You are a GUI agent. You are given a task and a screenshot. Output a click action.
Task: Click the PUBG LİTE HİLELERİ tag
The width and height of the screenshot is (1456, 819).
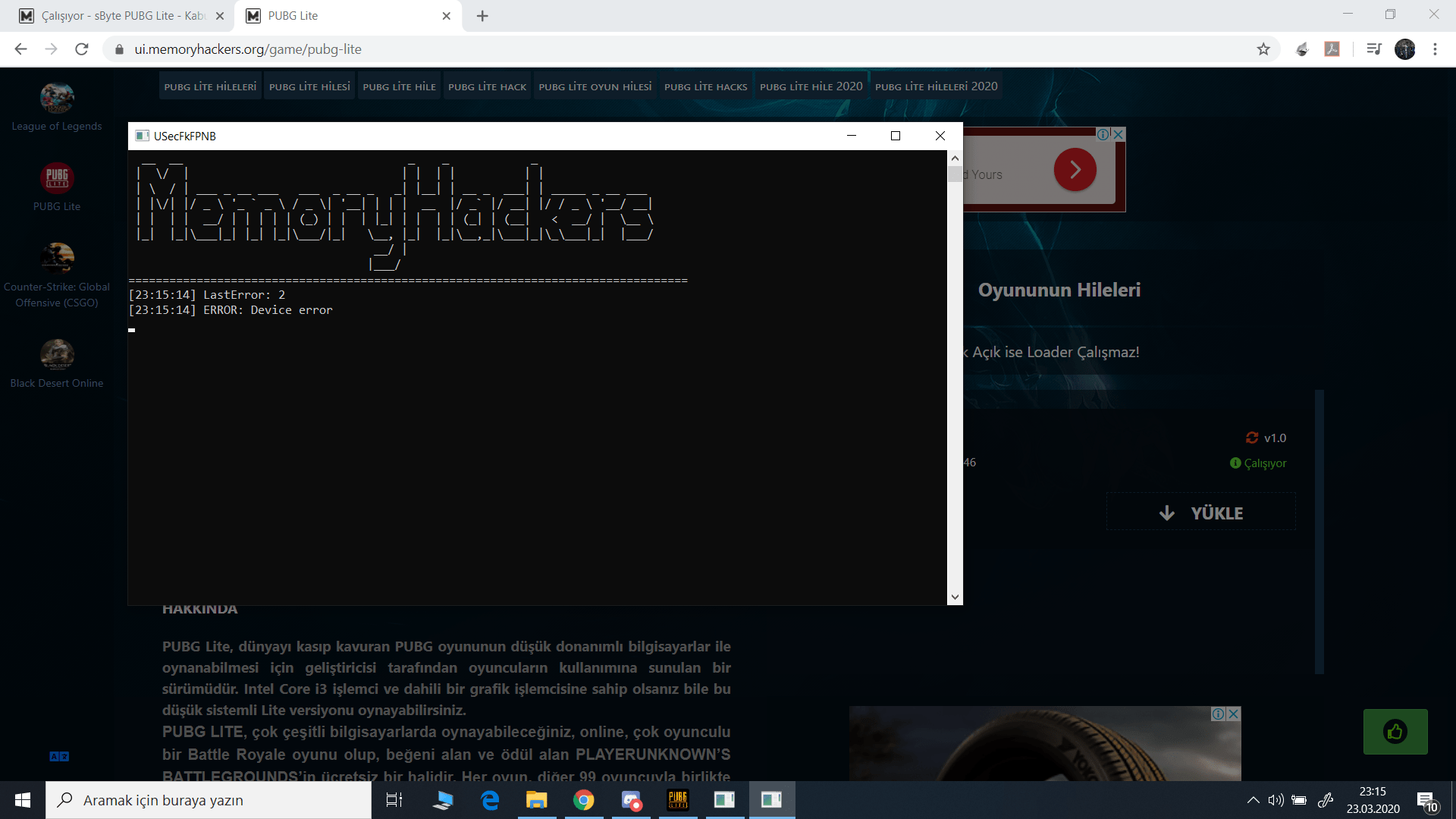click(x=210, y=86)
